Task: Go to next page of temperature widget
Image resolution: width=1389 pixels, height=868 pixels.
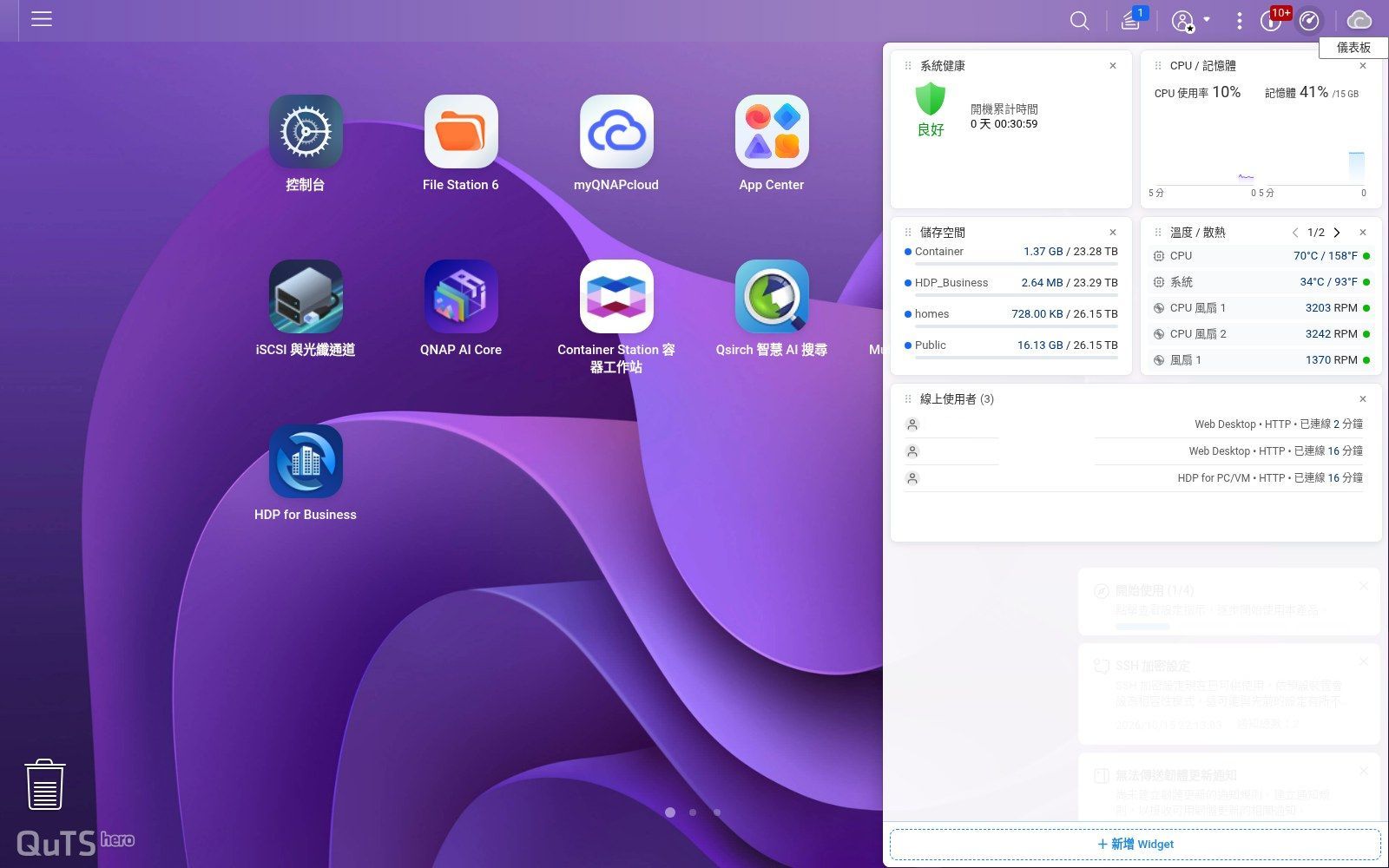Action: coord(1337,233)
